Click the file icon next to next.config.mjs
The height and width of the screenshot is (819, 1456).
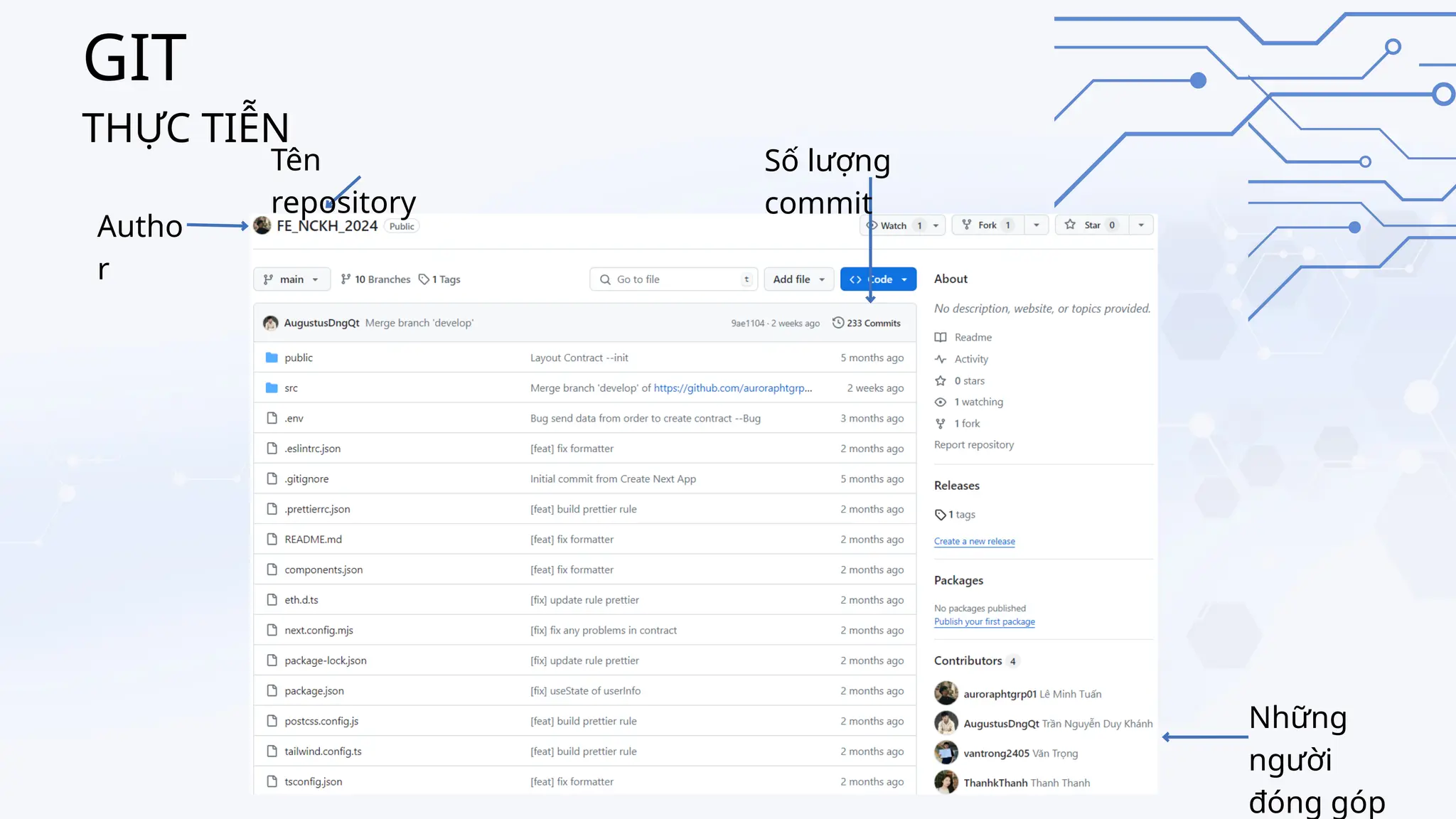point(272,629)
